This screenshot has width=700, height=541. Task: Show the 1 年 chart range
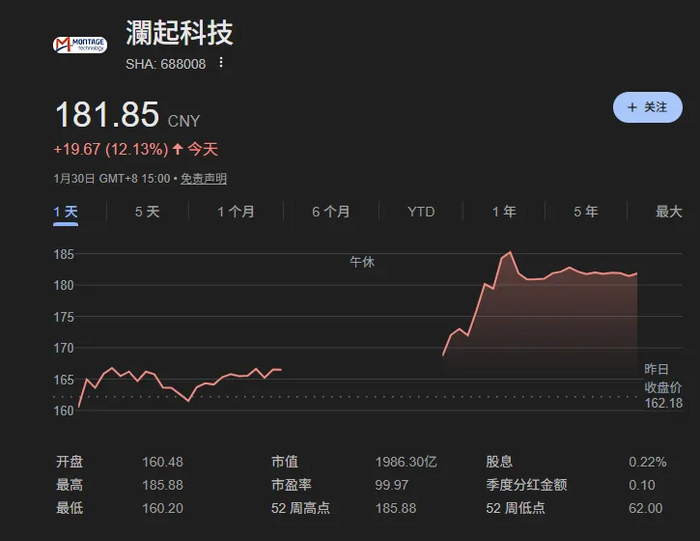pyautogui.click(x=504, y=212)
